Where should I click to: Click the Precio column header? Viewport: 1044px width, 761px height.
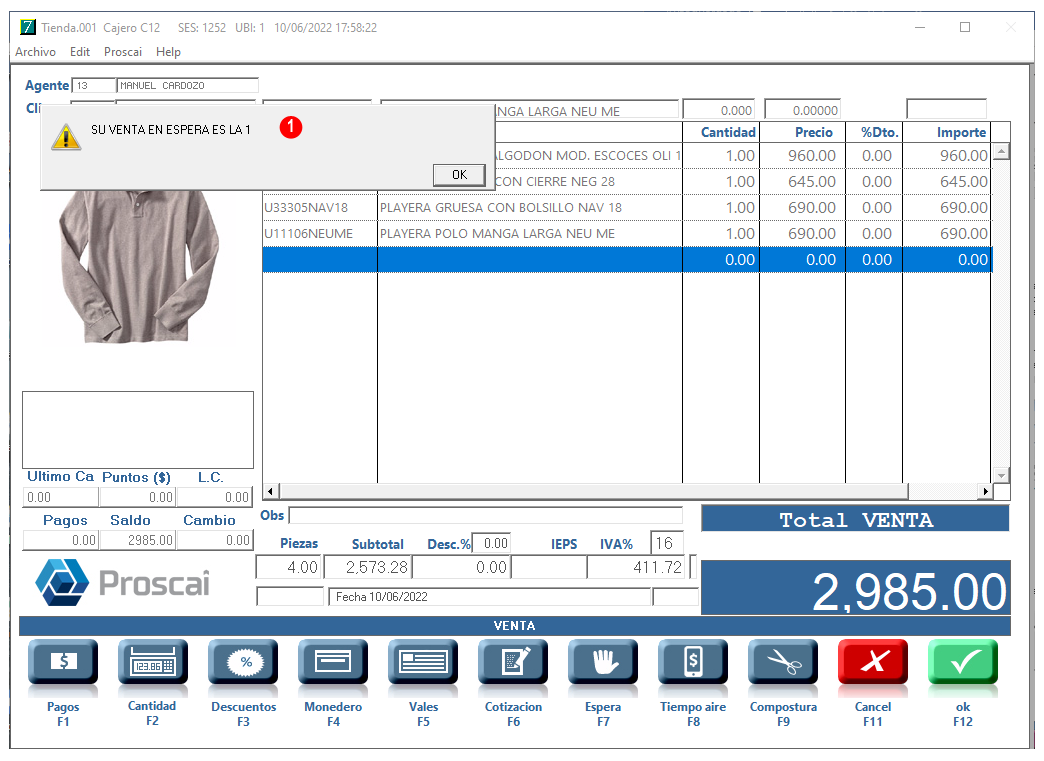[814, 132]
